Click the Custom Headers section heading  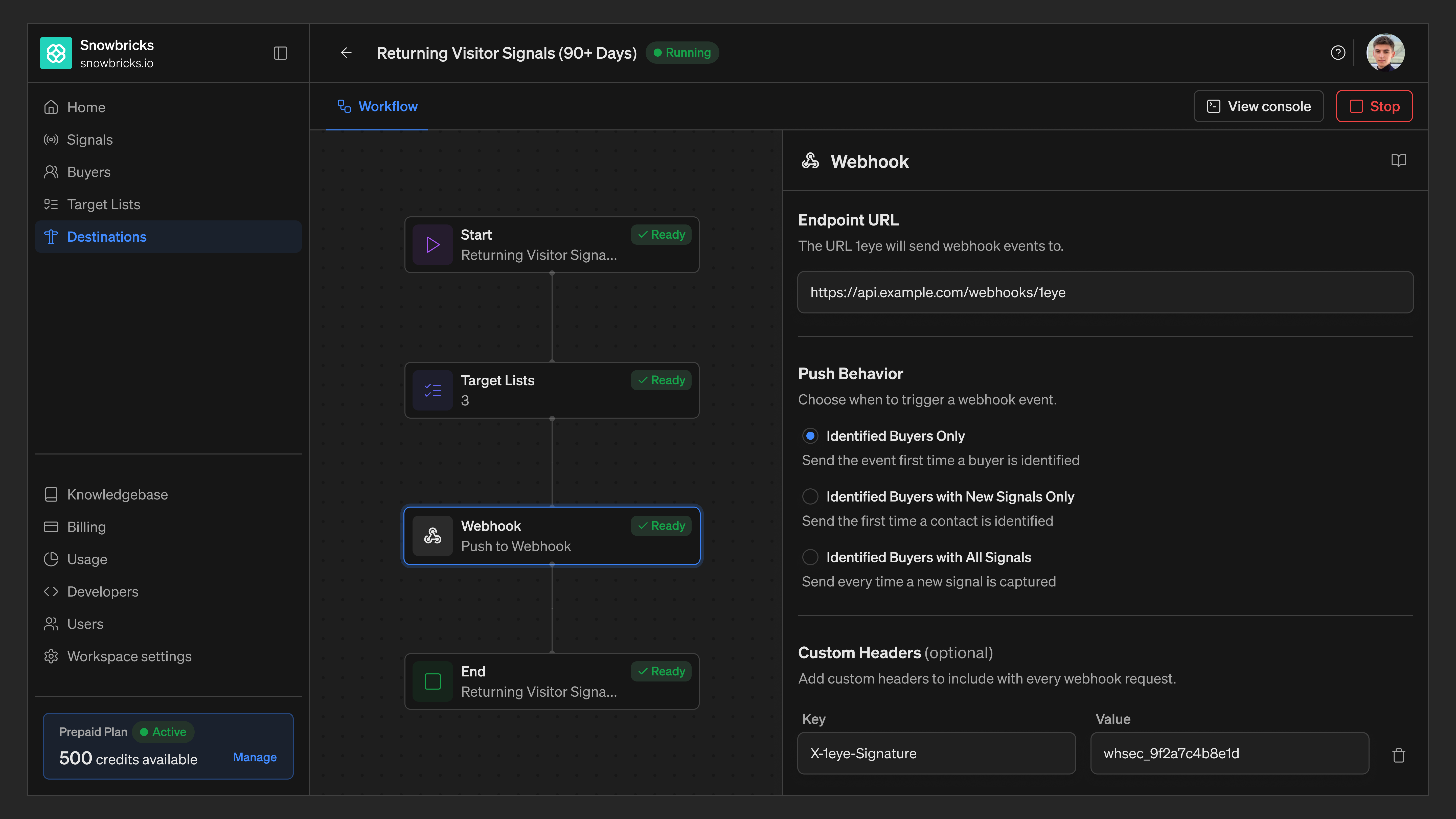point(895,653)
